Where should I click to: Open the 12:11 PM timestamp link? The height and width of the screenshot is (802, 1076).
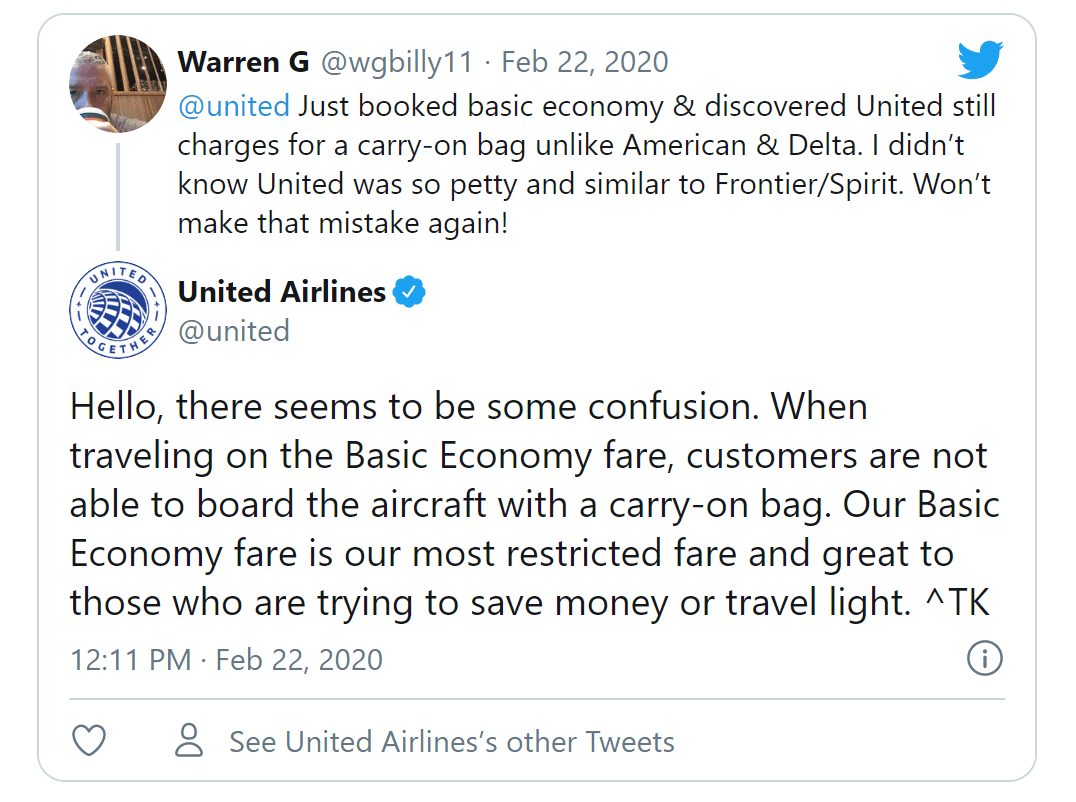[226, 660]
